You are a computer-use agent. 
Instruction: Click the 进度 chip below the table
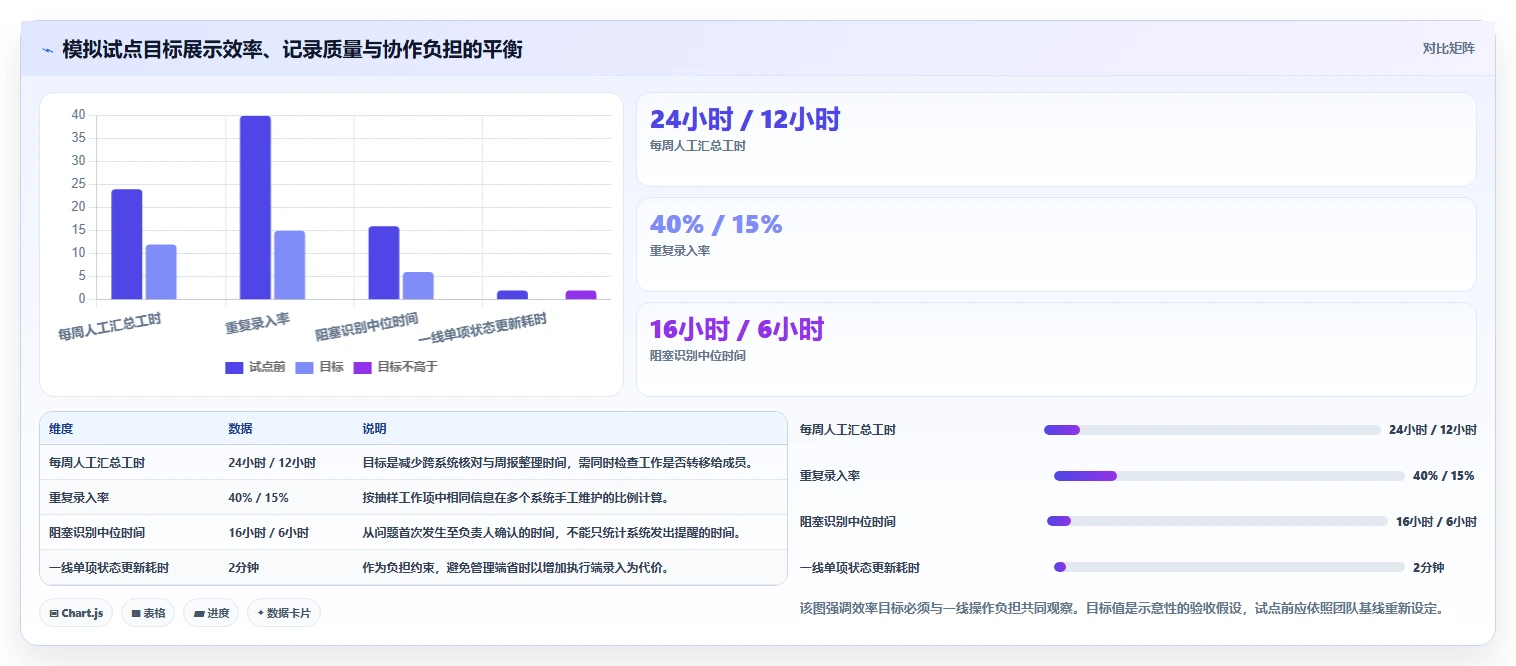[x=211, y=613]
